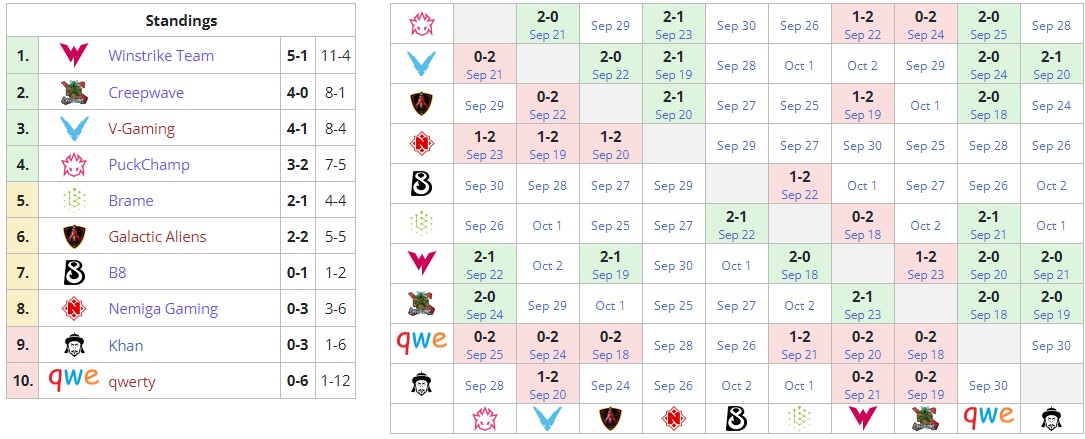Select Khan logo in crosstable bottom row
Image resolution: width=1085 pixels, height=439 pixels.
(1051, 416)
